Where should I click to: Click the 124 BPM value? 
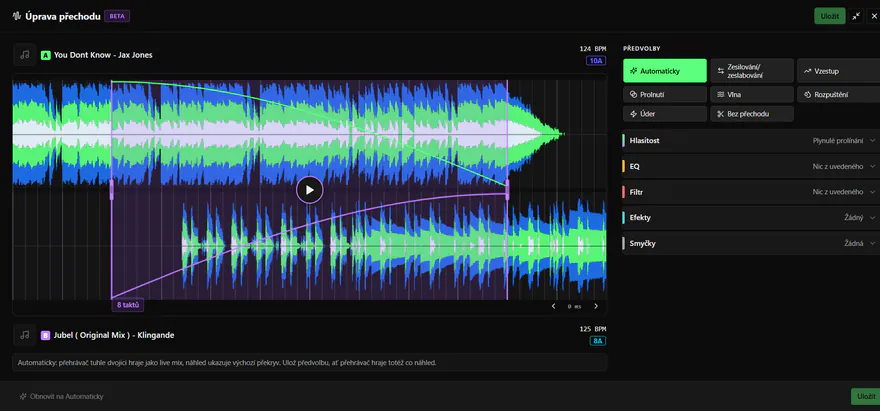click(593, 49)
